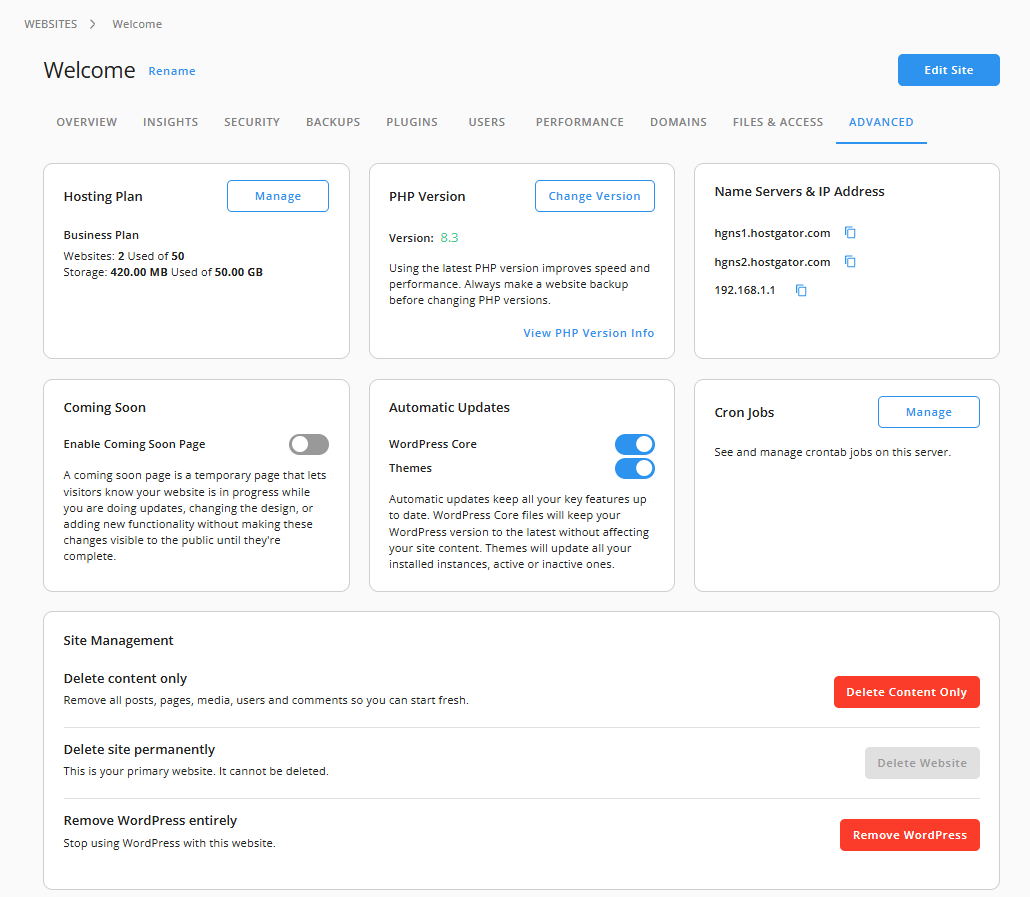Go to the Domains tab

(x=678, y=122)
